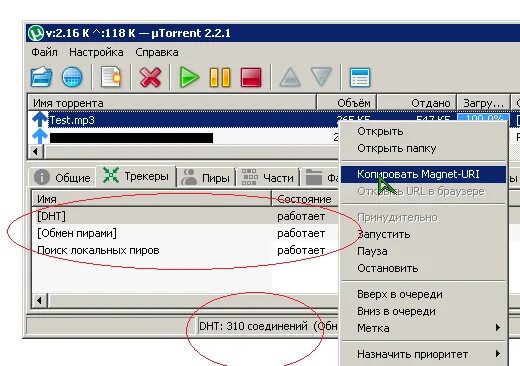Screen dimensions: 520x366
Task: Expand the Назначить приоритет submenu
Action: click(x=423, y=354)
